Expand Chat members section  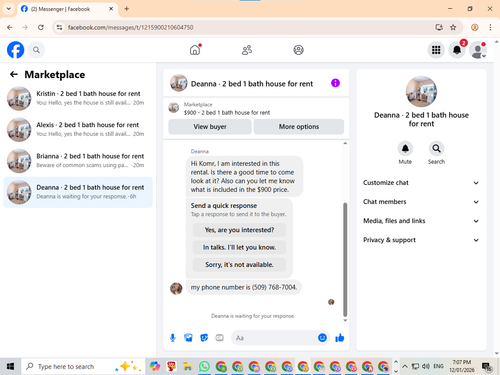pos(421,202)
